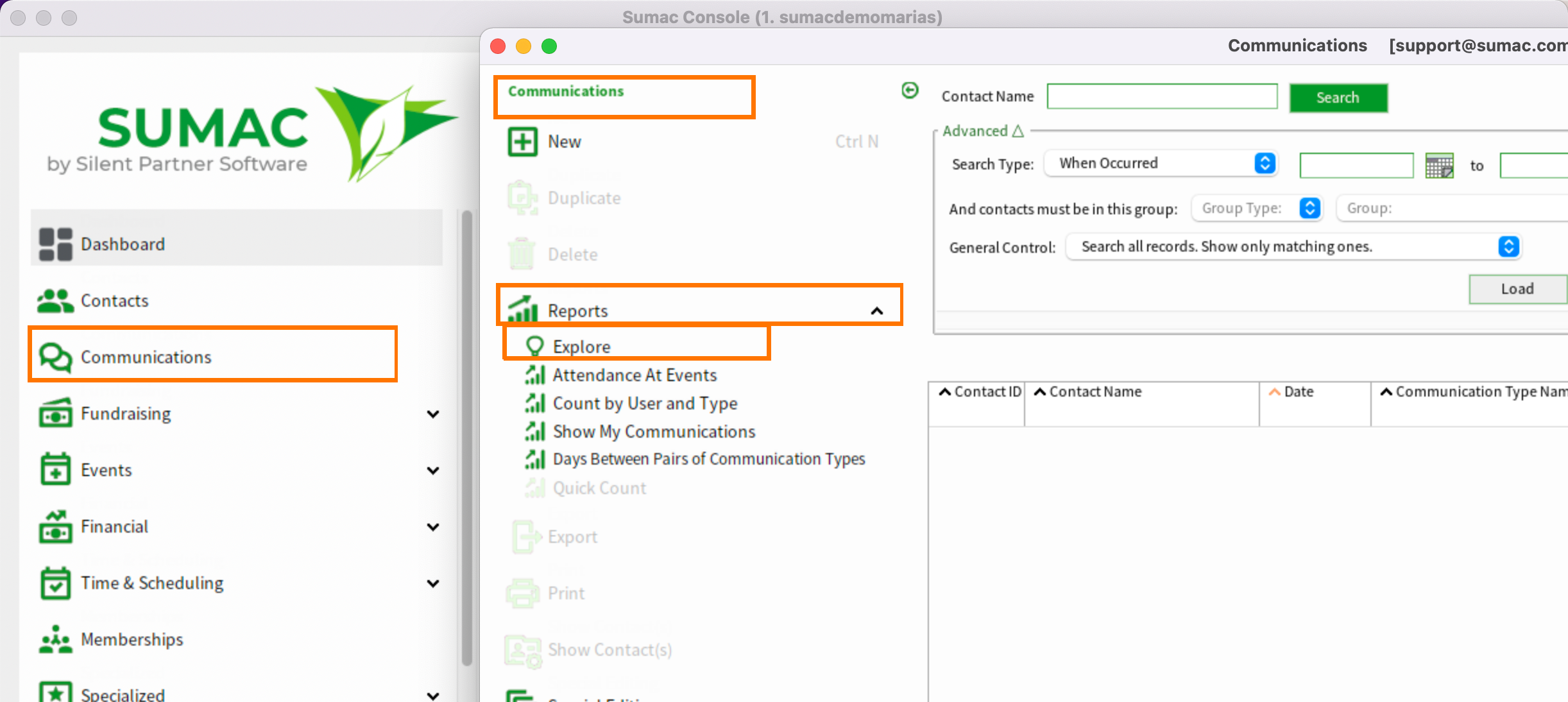1568x702 pixels.
Task: Click the Reports bar chart icon
Action: pos(522,309)
